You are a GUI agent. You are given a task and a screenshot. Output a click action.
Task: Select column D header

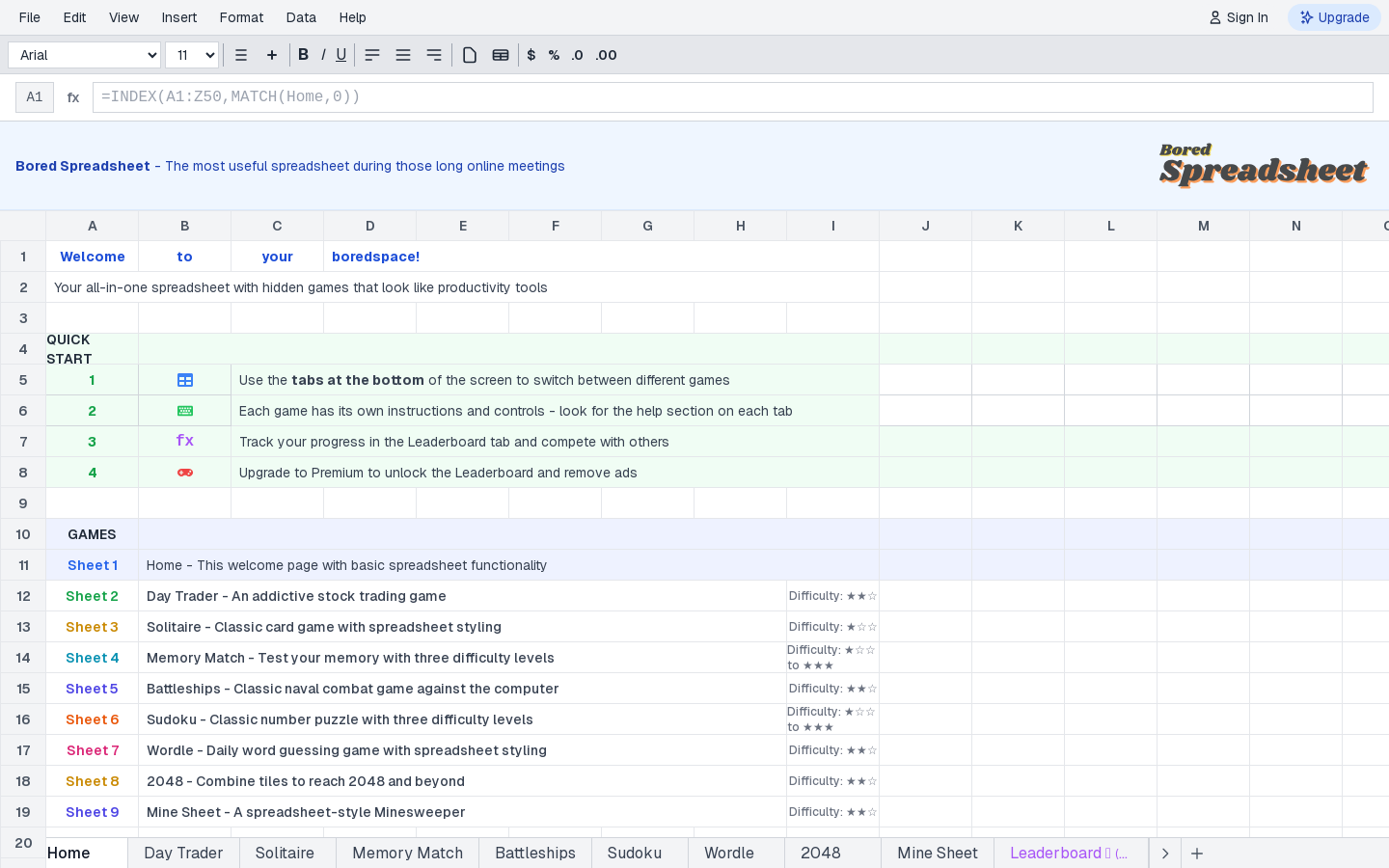tap(370, 226)
